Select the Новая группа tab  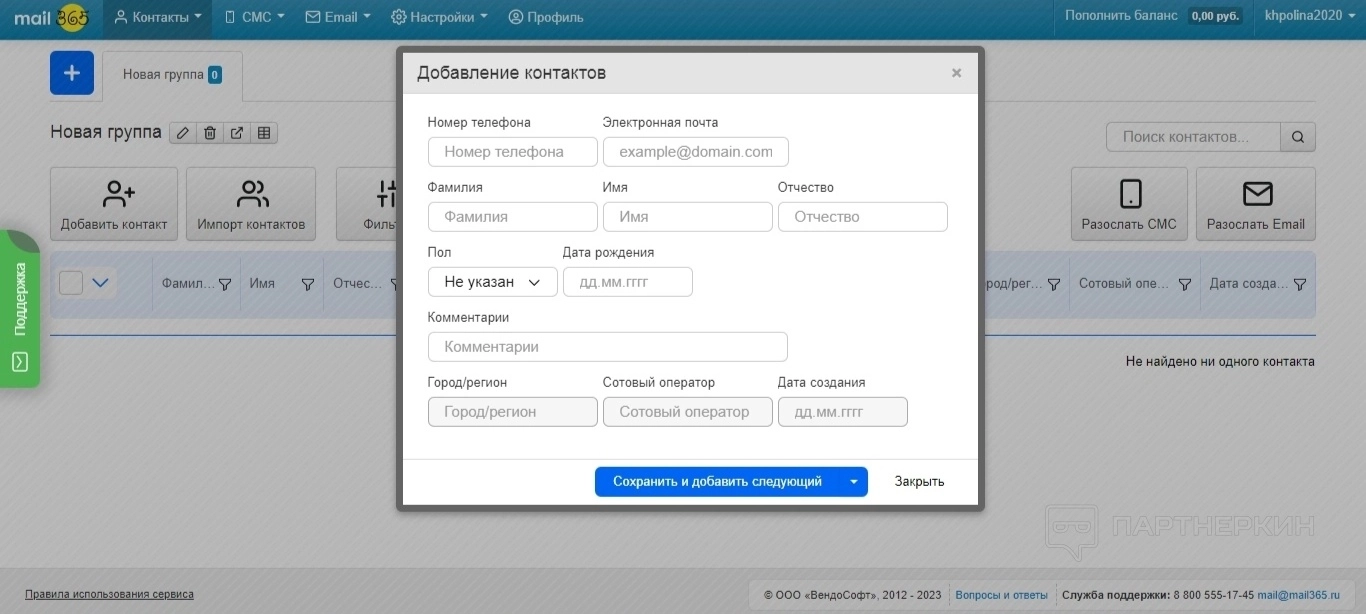click(x=172, y=75)
